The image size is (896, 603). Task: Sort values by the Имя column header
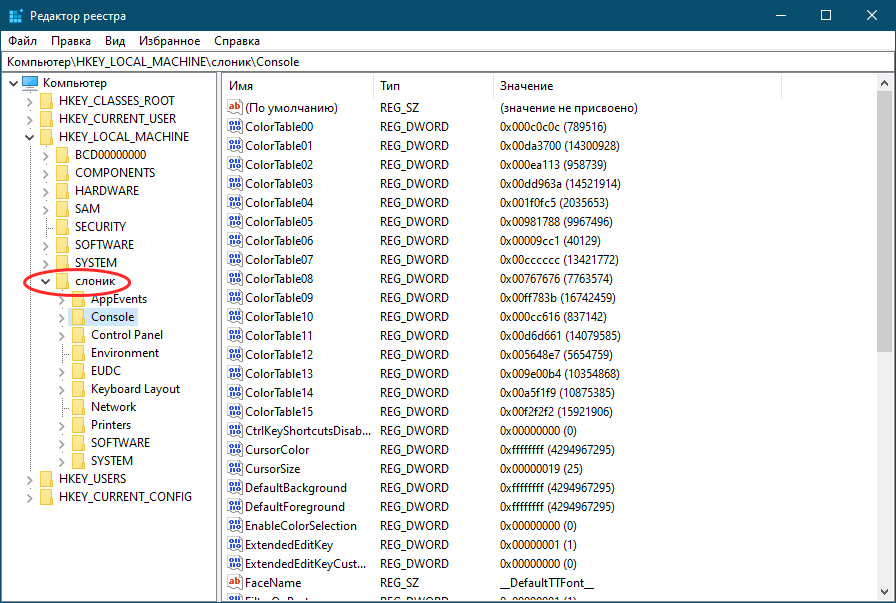pyautogui.click(x=297, y=86)
